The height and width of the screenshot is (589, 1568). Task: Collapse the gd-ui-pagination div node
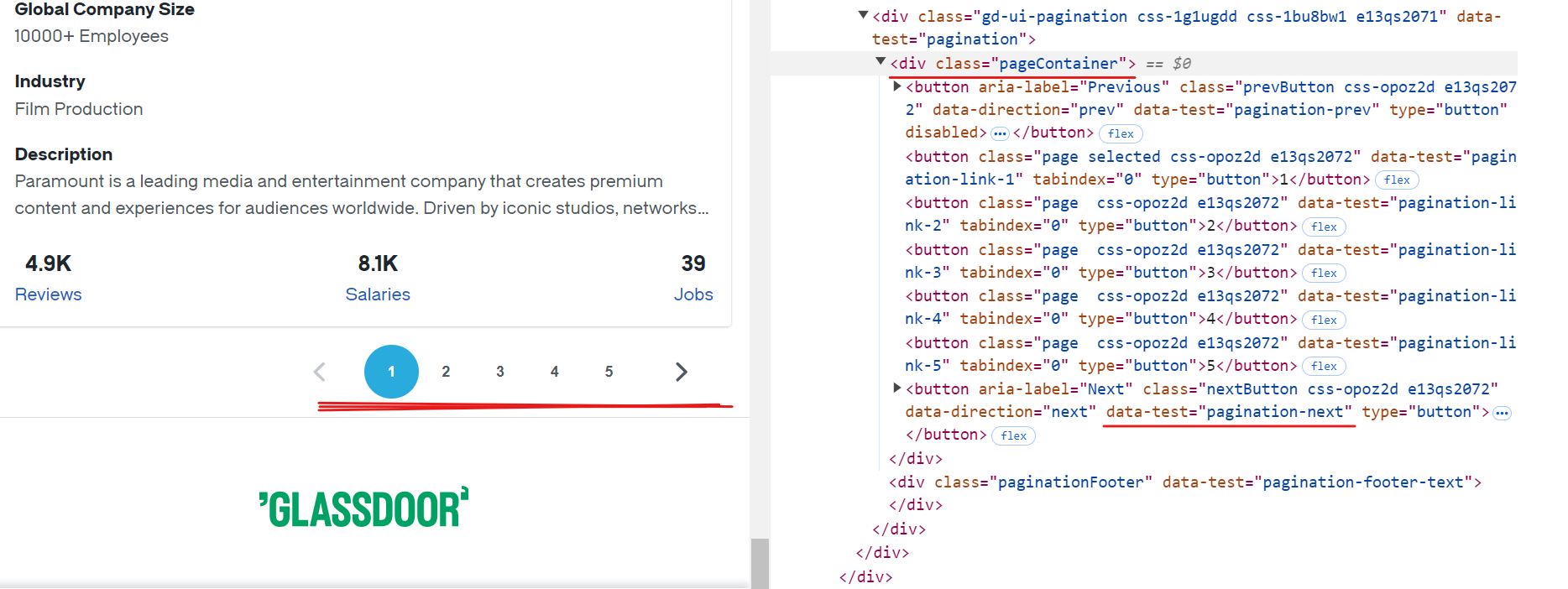[863, 15]
